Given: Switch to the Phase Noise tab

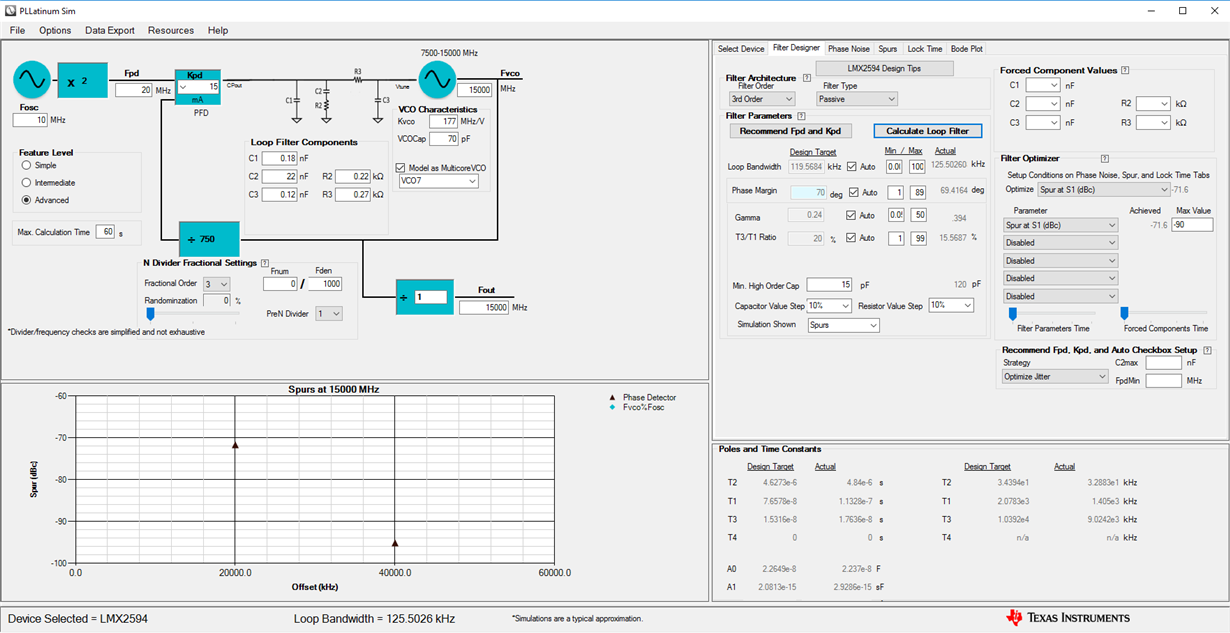Looking at the screenshot, I should tap(848, 48).
